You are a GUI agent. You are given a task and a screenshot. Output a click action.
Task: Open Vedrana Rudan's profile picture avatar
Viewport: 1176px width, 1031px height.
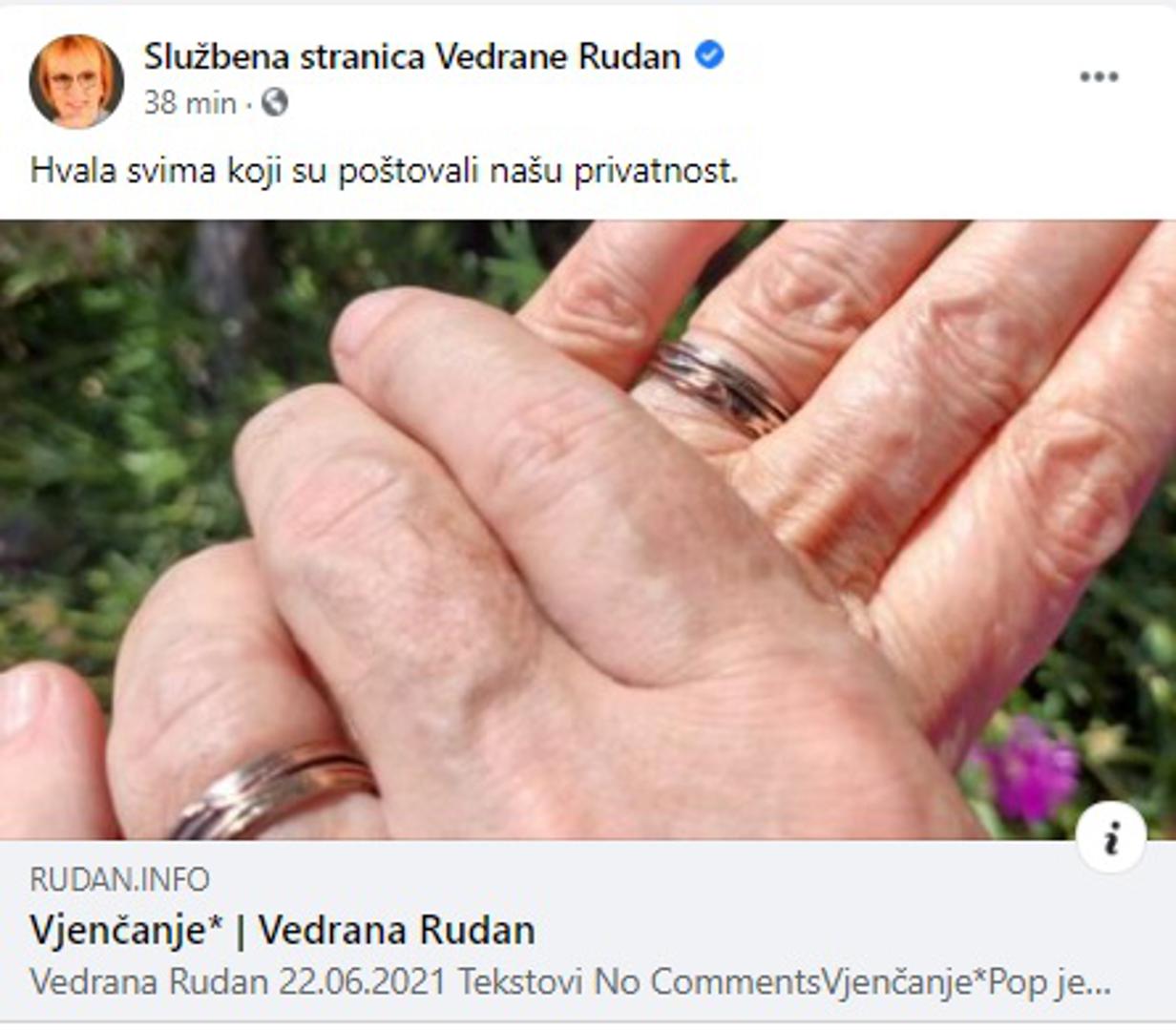point(76,81)
